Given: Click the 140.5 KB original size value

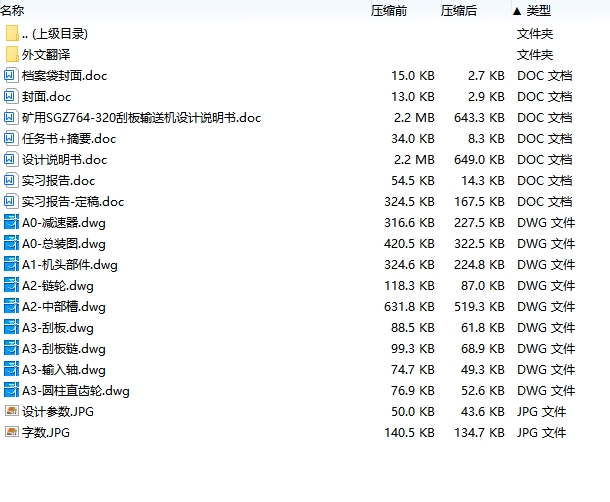Looking at the screenshot, I should (409, 432).
